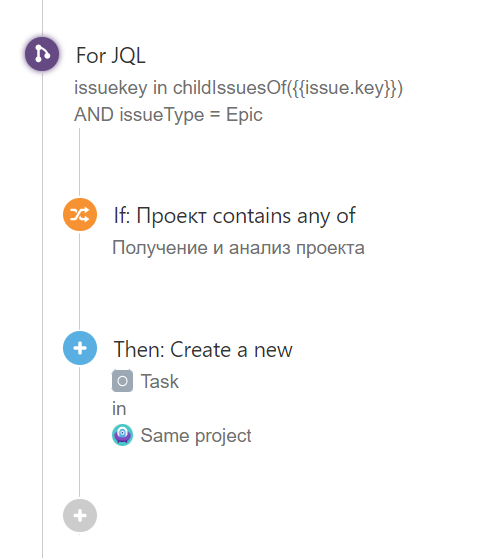This screenshot has width=486, height=558.
Task: Click the purple branch icon for For JQL
Action: pyautogui.click(x=42, y=54)
